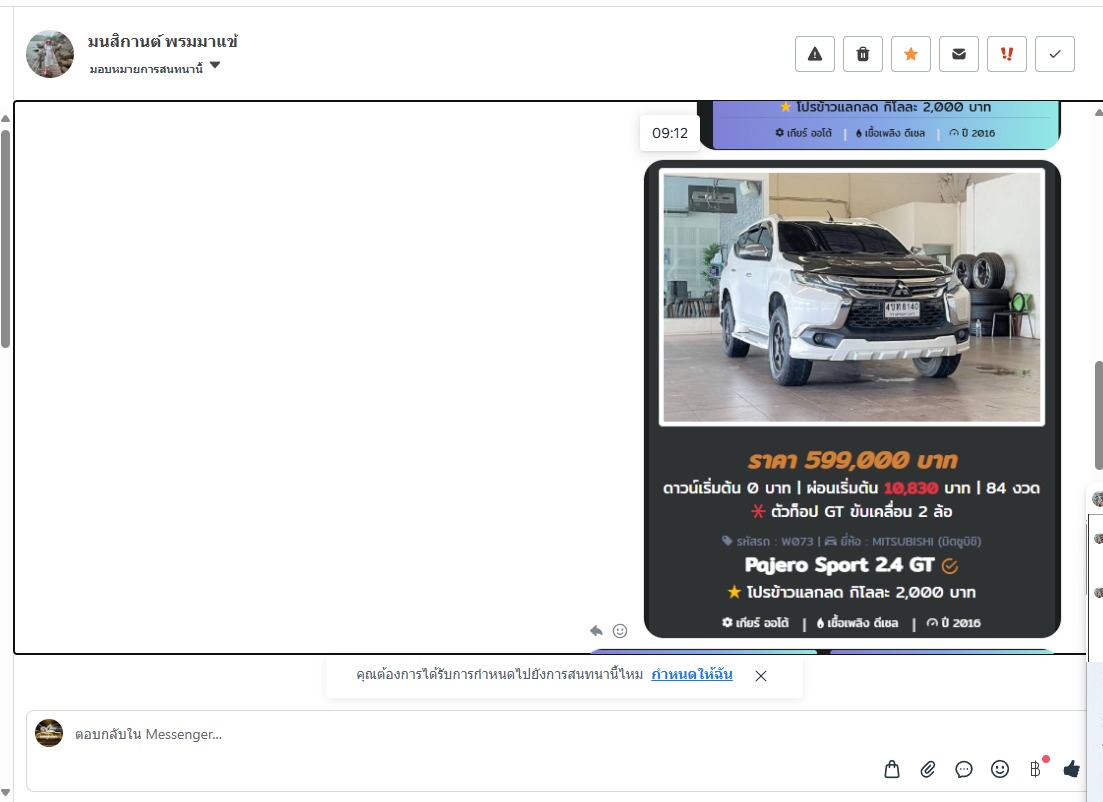Screen dimensions: 1103x802
Task: Open the baht payment request icon
Action: pos(1035,769)
